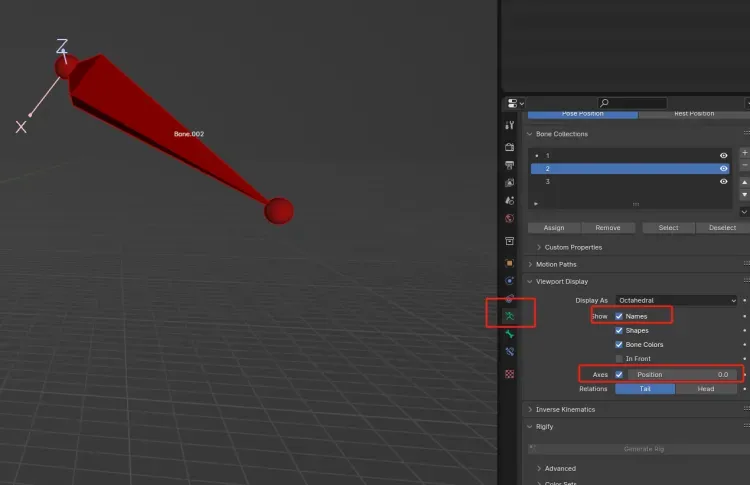Click the properties search magnifier icon
This screenshot has height=485, width=750.
coord(605,103)
